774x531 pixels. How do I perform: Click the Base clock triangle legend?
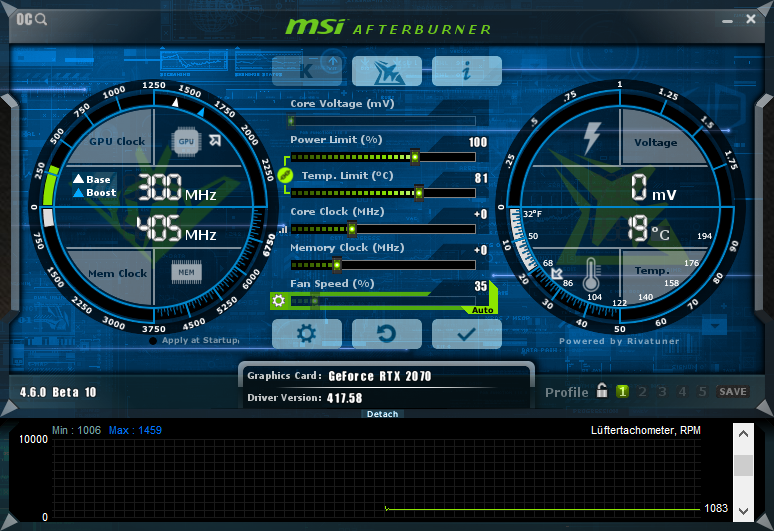pos(92,179)
